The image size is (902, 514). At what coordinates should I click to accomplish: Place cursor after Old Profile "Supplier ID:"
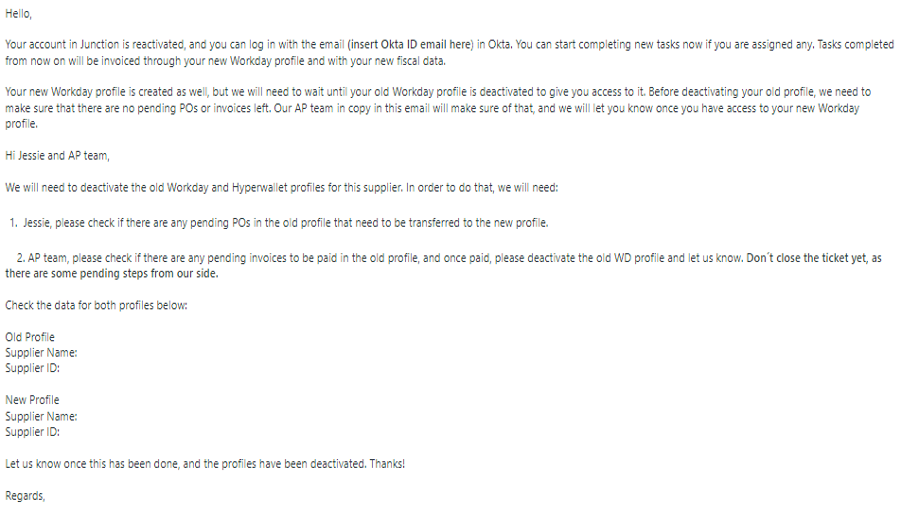coord(62,368)
